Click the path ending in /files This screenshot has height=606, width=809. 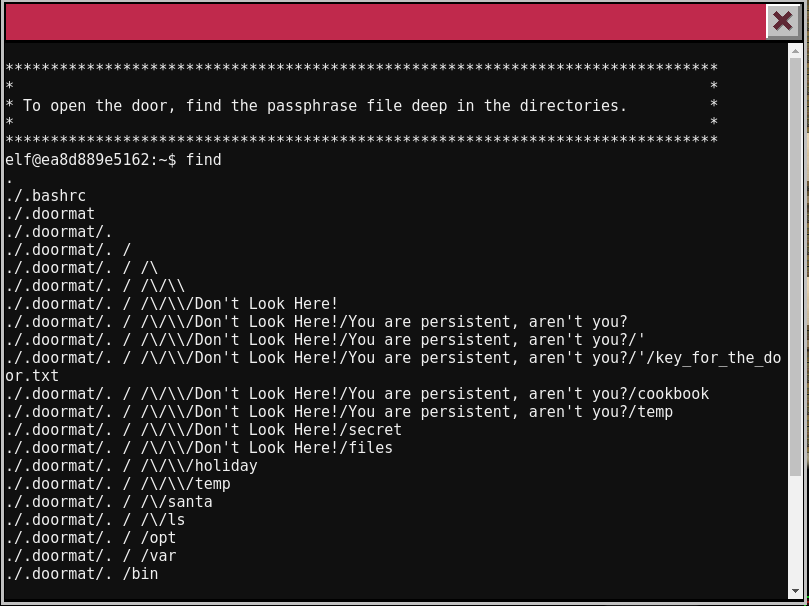point(199,448)
